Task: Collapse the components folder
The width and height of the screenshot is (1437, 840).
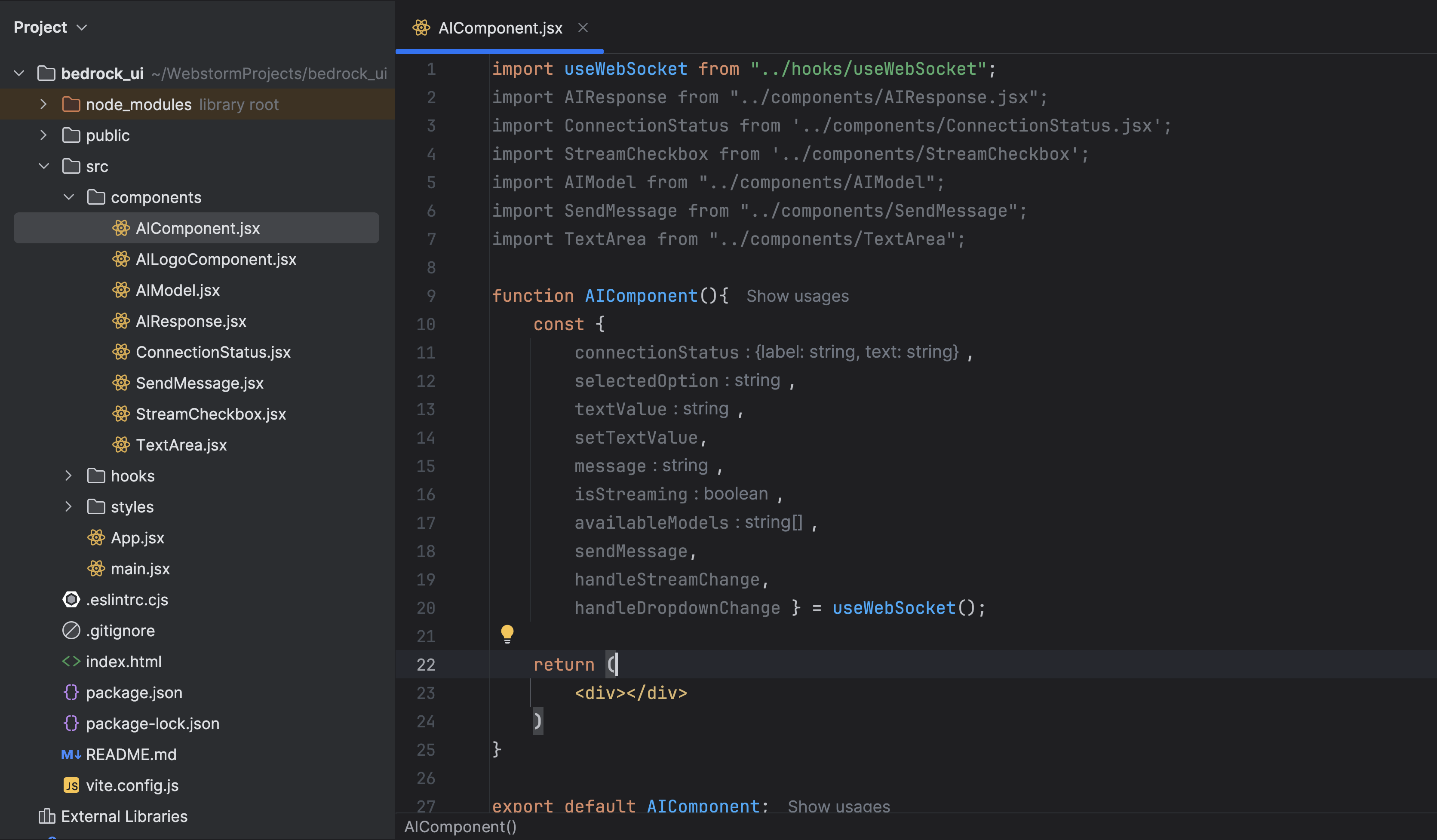Action: 68,197
